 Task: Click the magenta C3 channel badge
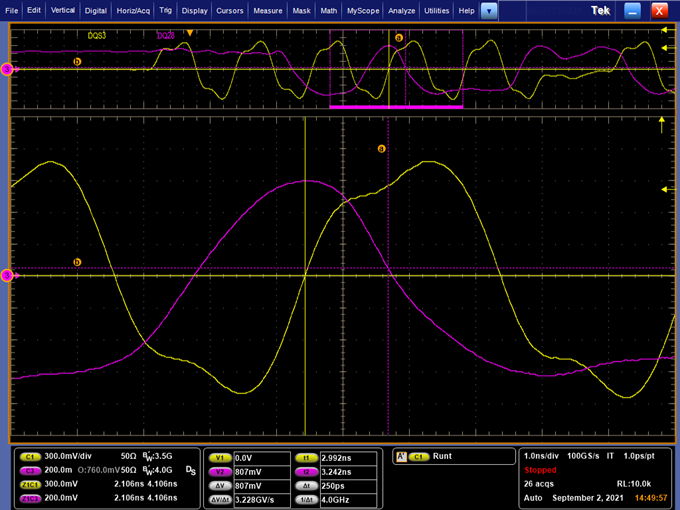click(x=29, y=469)
